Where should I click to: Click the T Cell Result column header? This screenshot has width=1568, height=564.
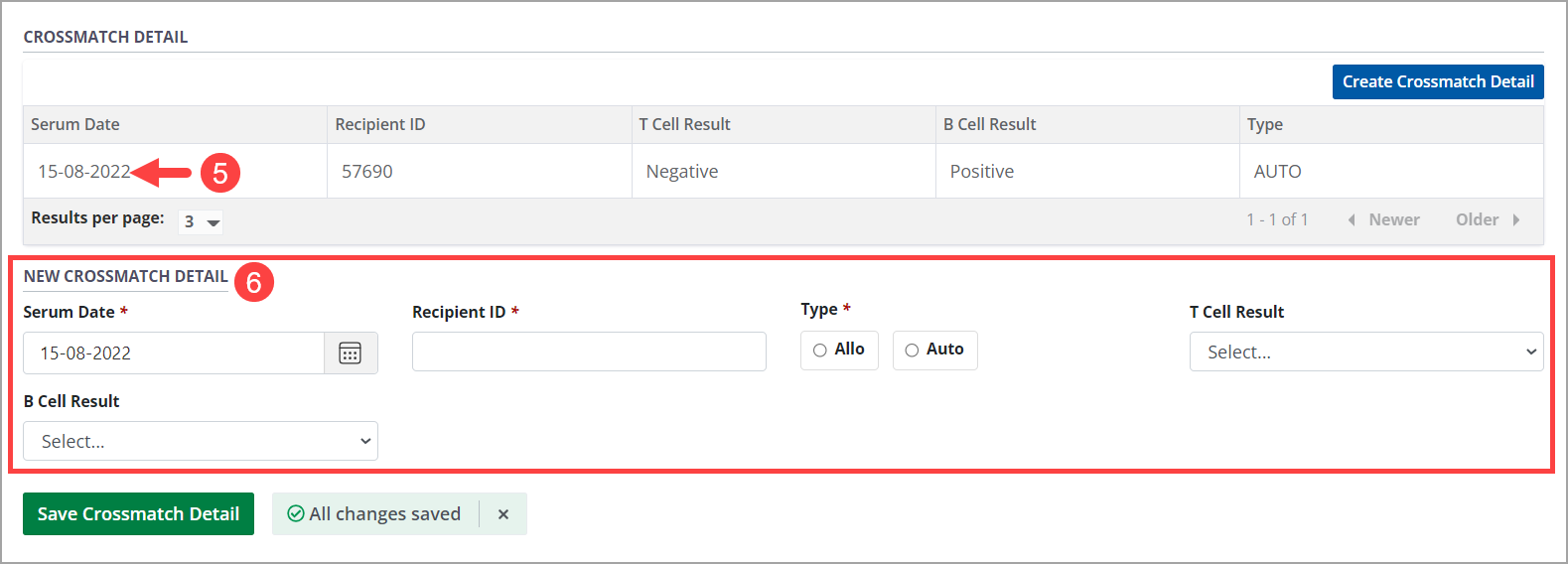[684, 125]
